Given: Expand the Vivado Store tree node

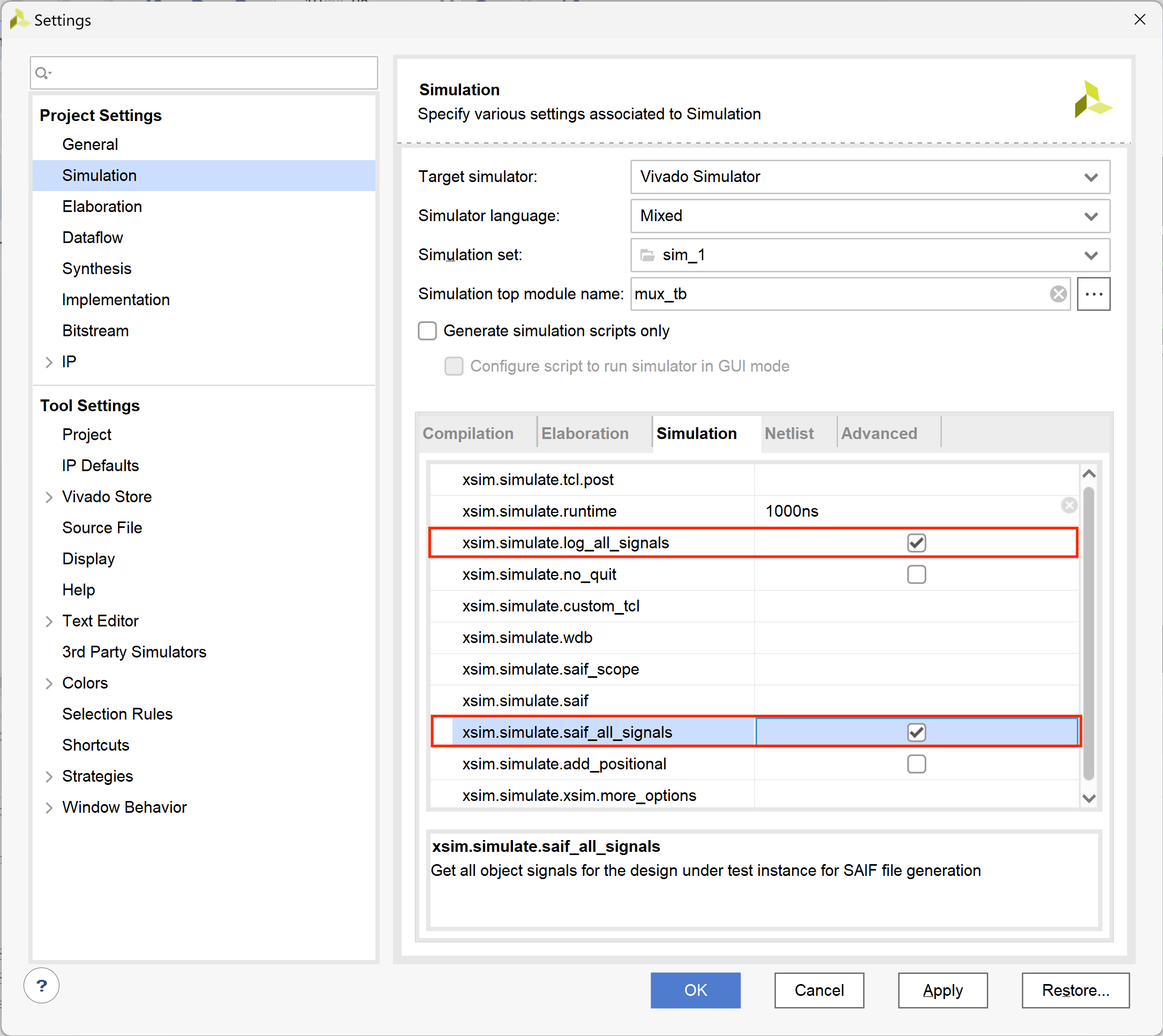Looking at the screenshot, I should pos(49,497).
